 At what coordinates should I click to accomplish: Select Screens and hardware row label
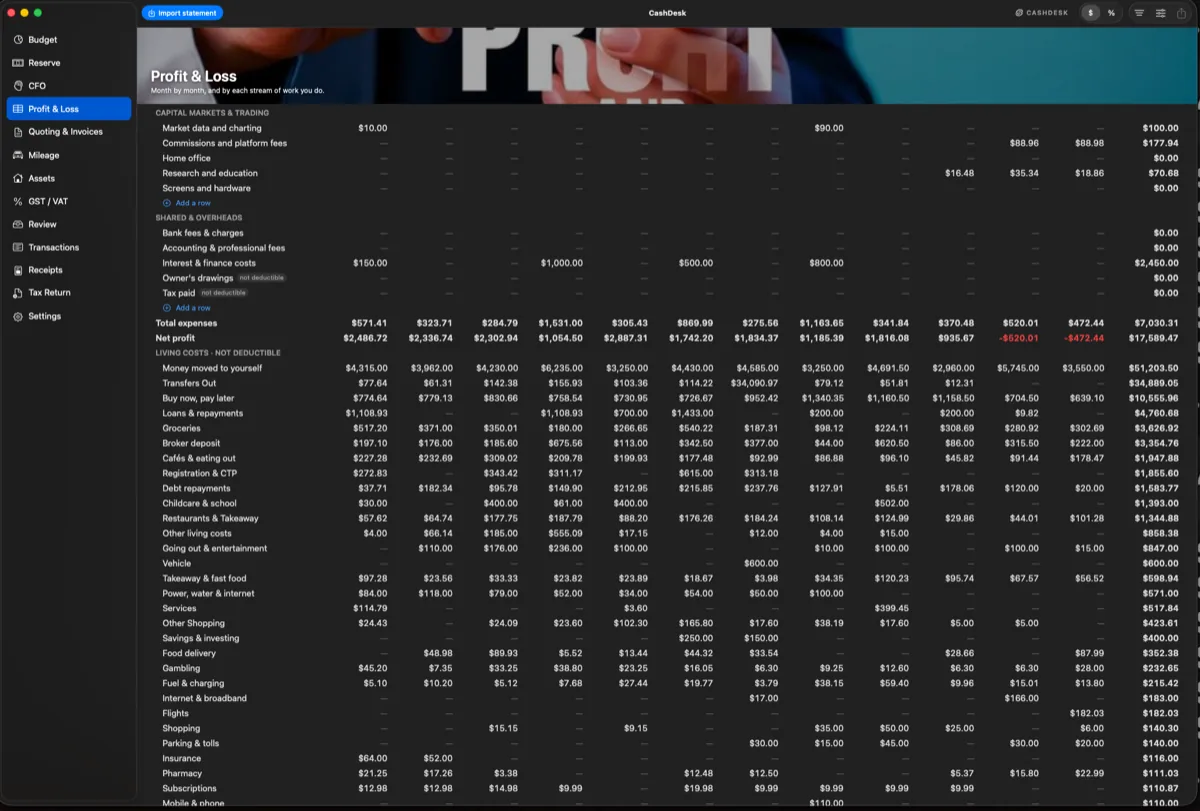point(207,188)
